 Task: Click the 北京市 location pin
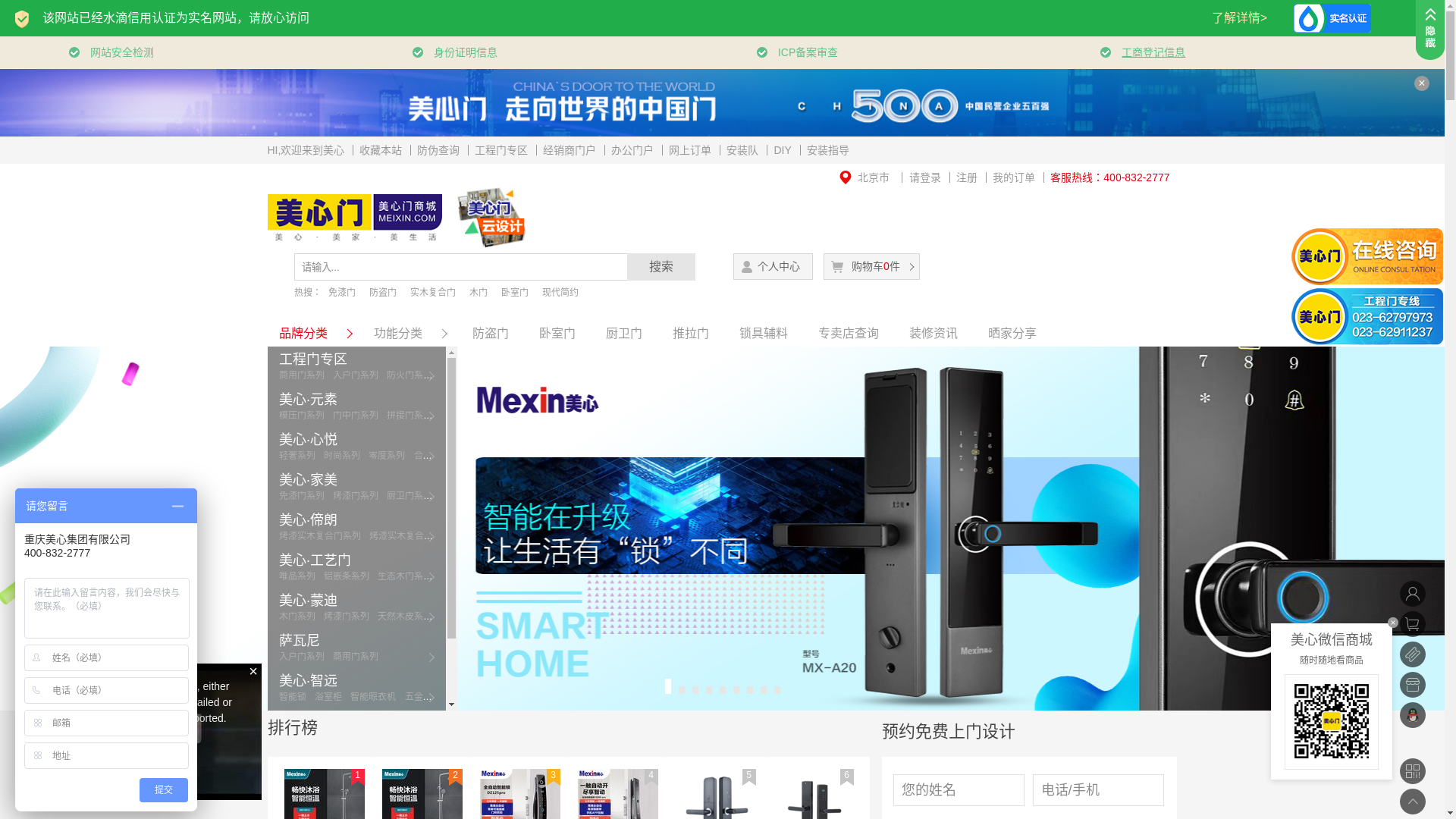(x=845, y=177)
